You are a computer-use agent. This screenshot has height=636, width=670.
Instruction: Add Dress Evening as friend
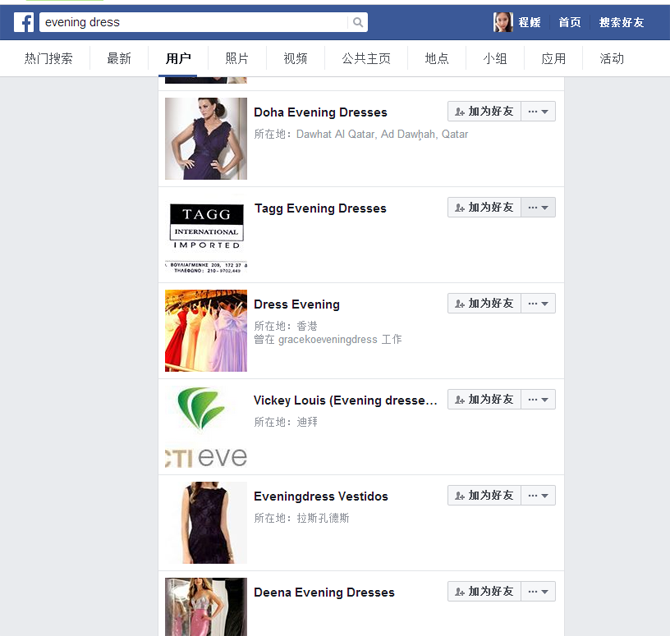tap(484, 303)
